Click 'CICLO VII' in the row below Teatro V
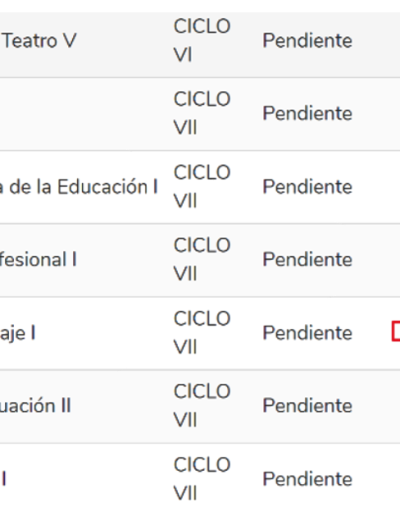Screen dimensions: 400x516 [x=202, y=113]
